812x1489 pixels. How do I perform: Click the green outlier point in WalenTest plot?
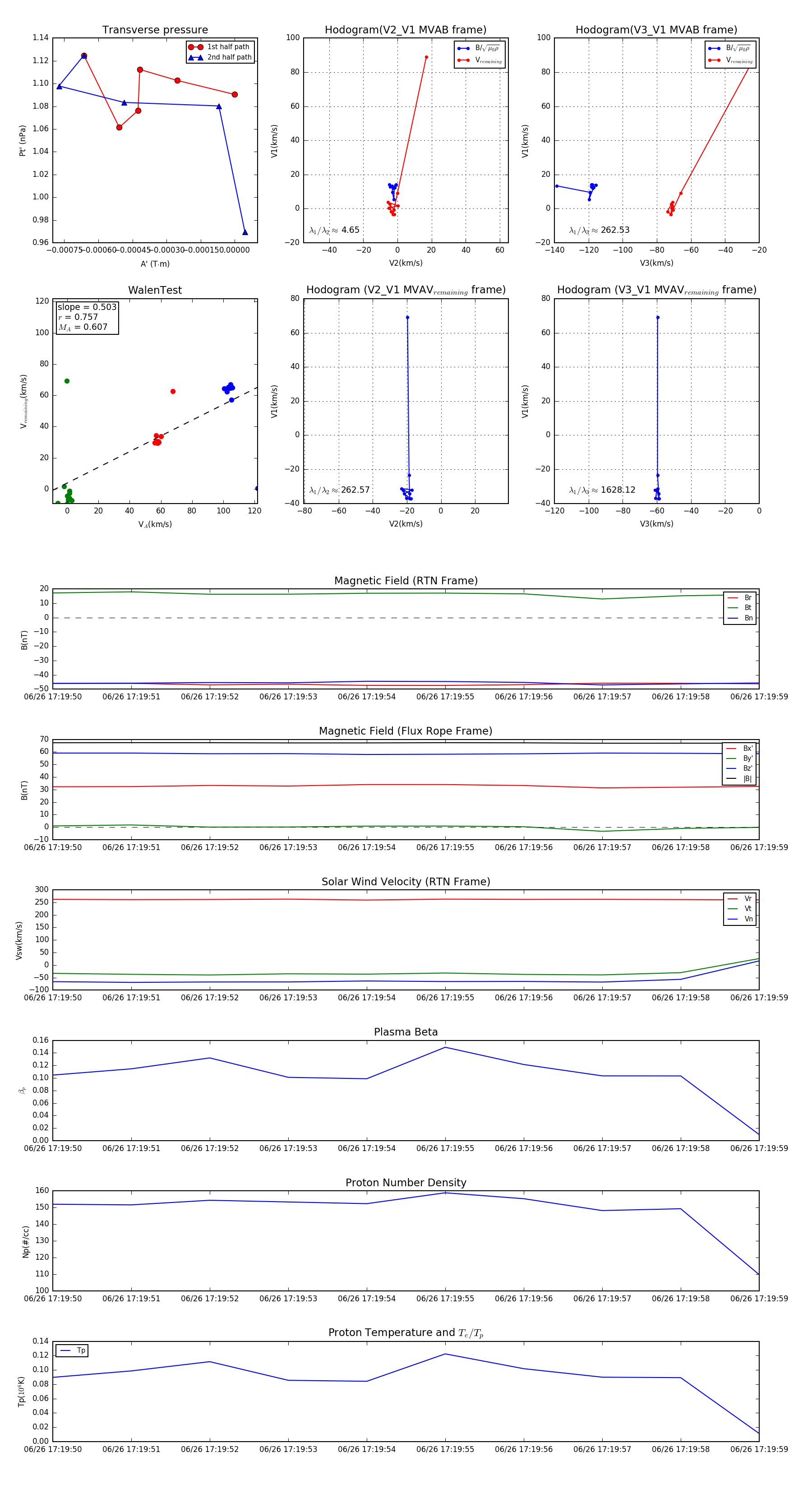(67, 381)
